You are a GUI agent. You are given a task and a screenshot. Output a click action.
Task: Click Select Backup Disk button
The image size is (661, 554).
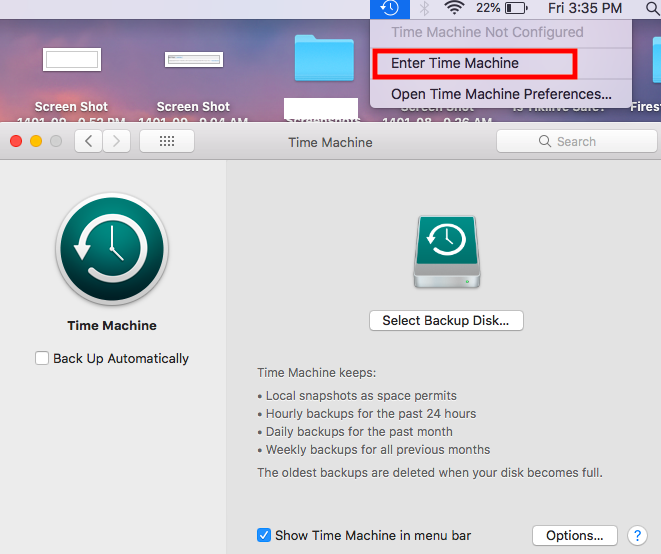[446, 320]
